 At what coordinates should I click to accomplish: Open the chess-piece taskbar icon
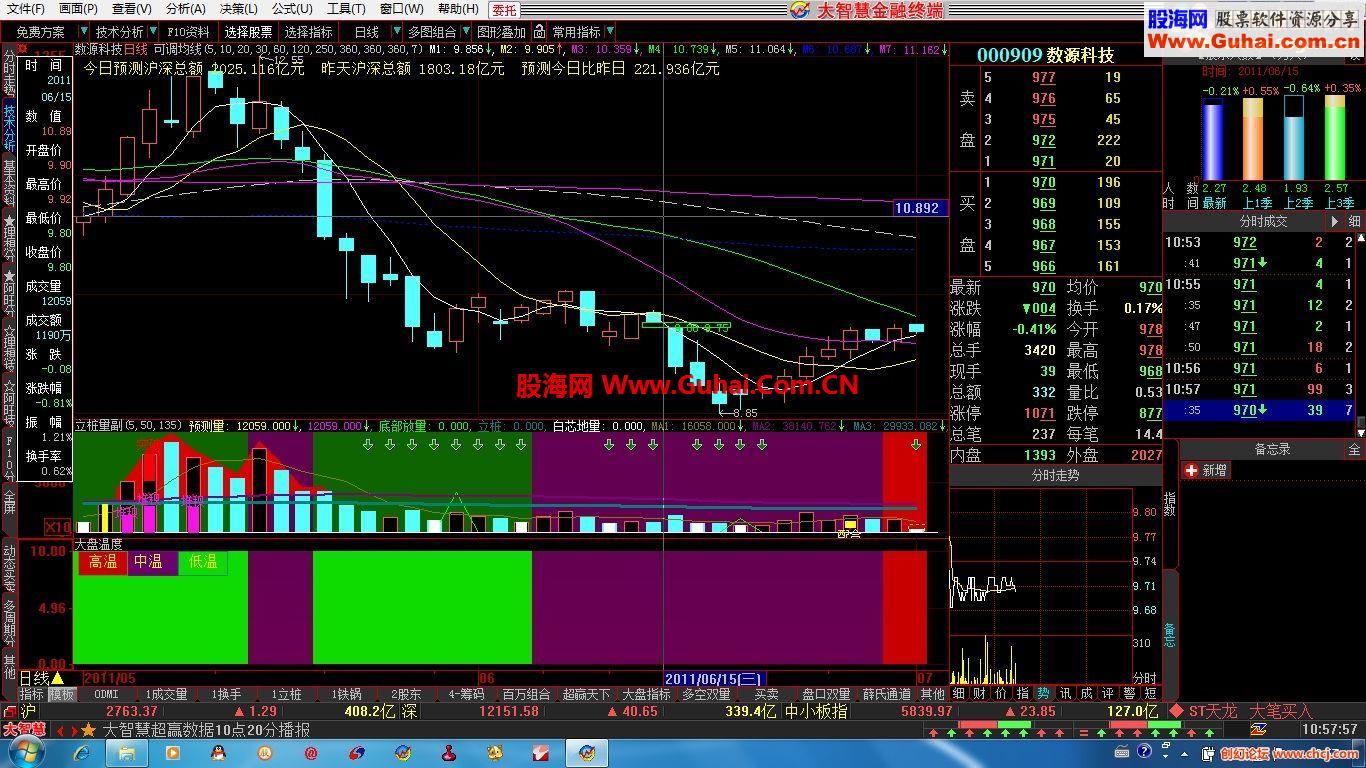[x=448, y=753]
